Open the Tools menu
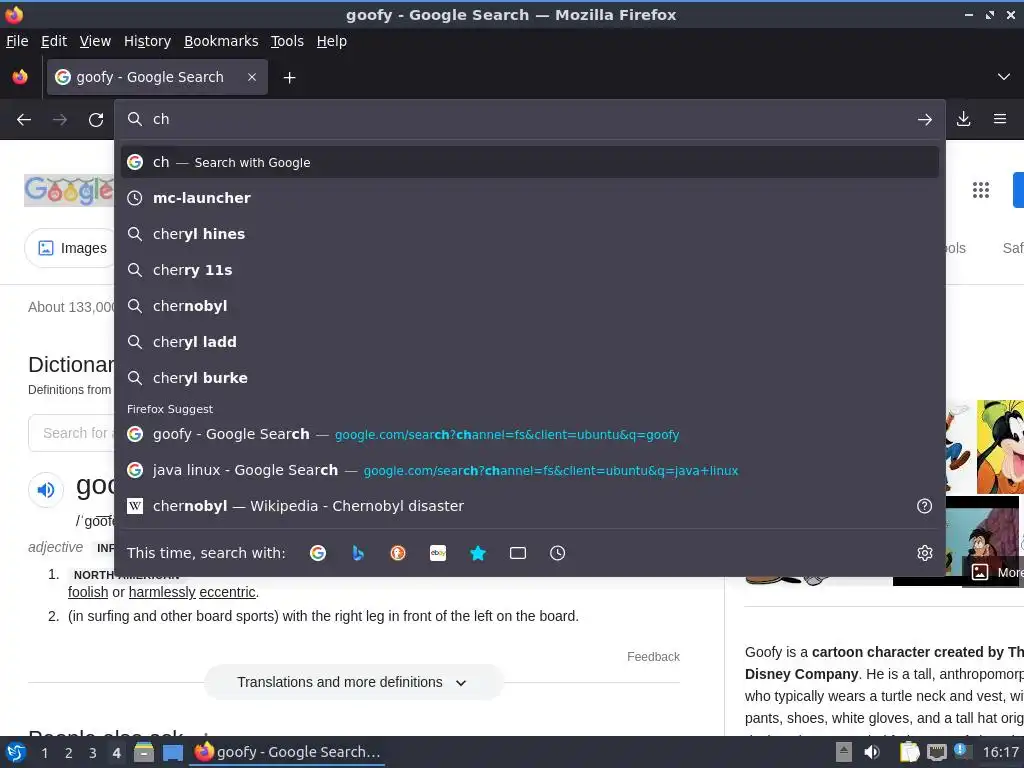The height and width of the screenshot is (768, 1024). tap(287, 41)
